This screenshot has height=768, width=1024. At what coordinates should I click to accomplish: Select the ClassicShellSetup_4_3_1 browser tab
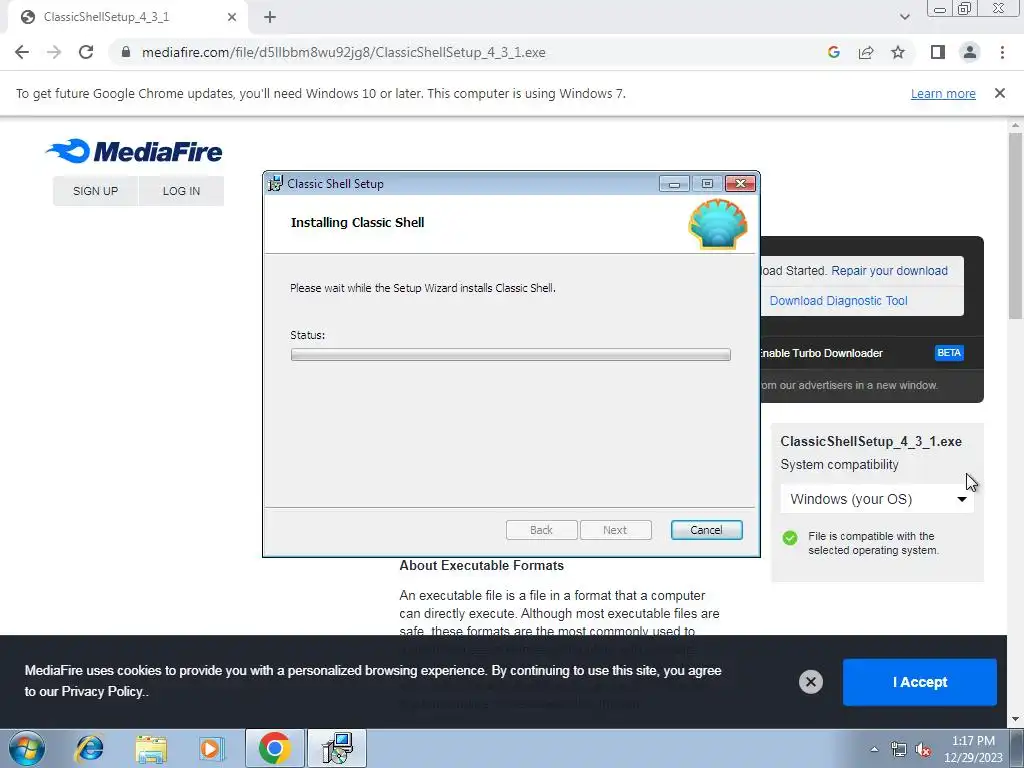[x=127, y=17]
